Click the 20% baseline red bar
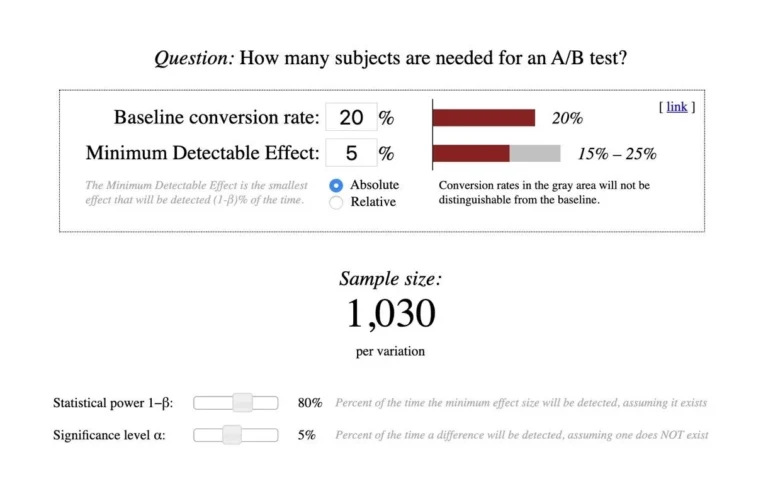 (484, 117)
